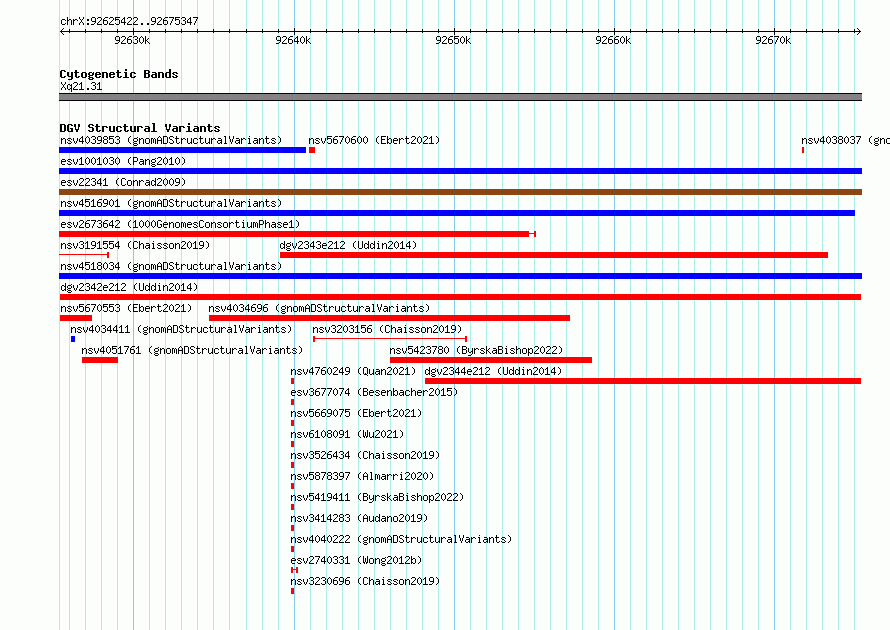Select the red nsv4051761 variant bar
The image size is (890, 630).
pos(100,360)
